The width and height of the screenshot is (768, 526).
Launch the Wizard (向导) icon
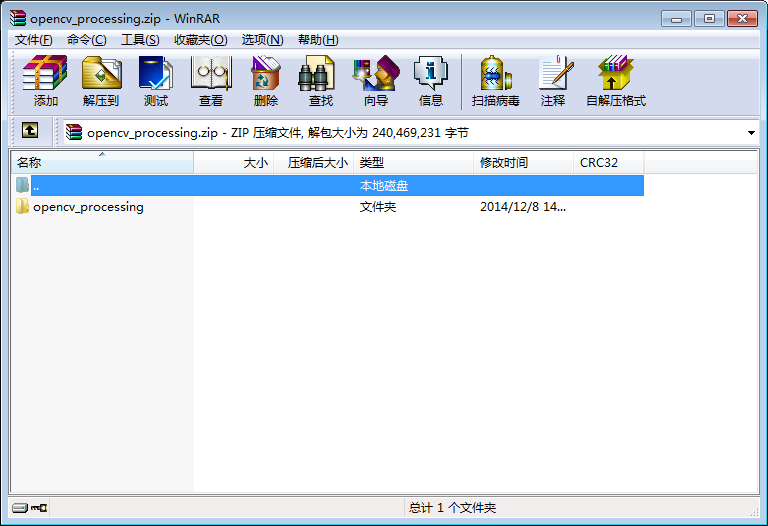pos(376,81)
